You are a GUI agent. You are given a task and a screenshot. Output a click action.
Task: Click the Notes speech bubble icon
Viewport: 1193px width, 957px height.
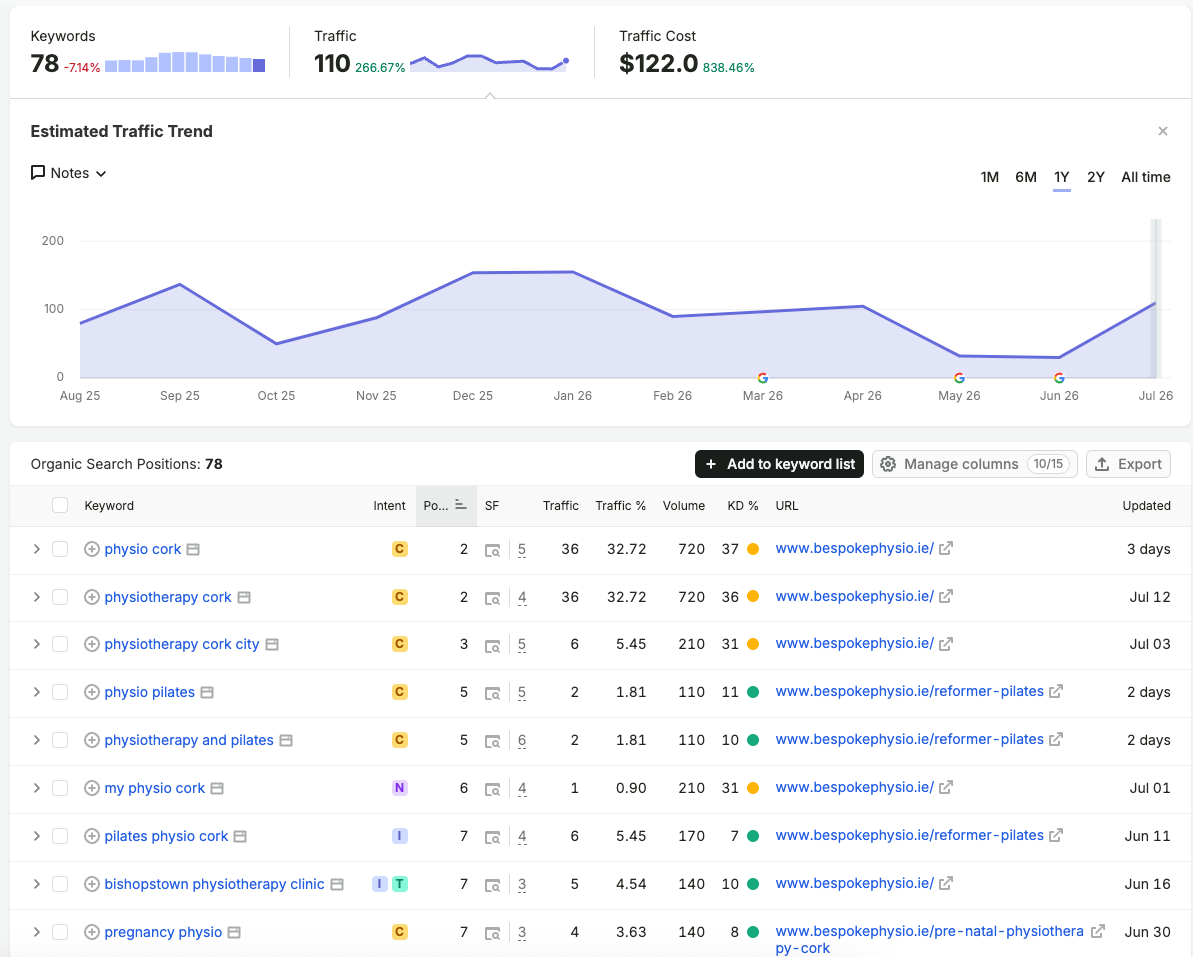coord(37,173)
